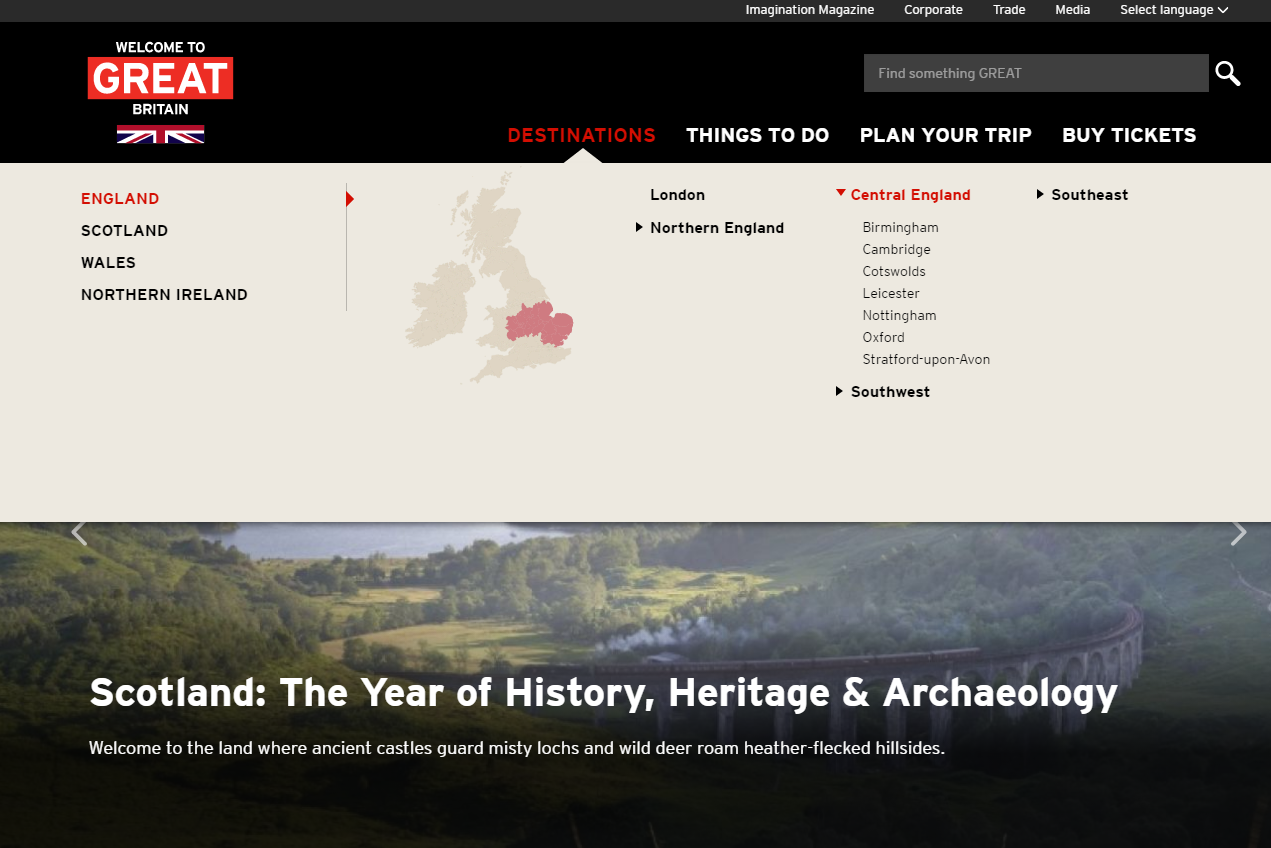This screenshot has height=848, width=1271.
Task: Choose Scotland in the destinations list
Action: tap(124, 231)
